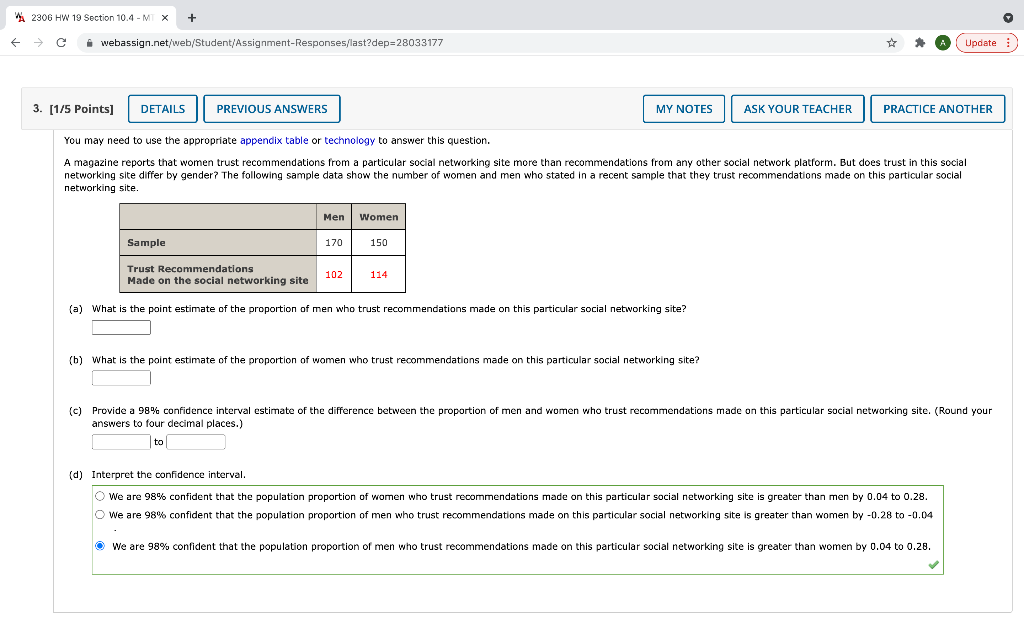View site info lock icon

[x=89, y=42]
